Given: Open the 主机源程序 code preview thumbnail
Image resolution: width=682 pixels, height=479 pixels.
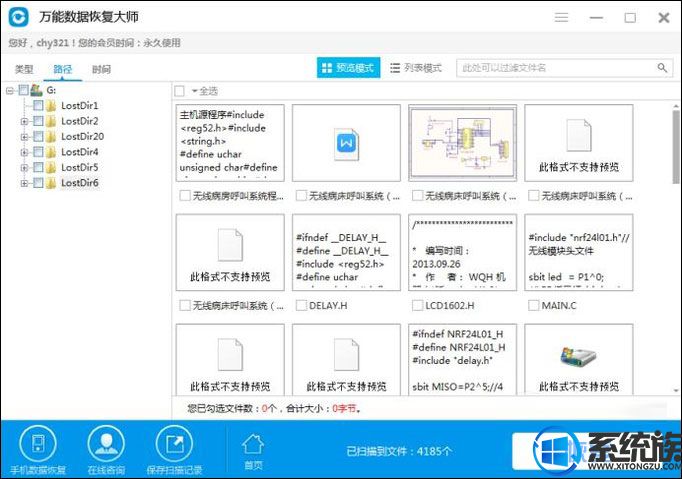Looking at the screenshot, I should [230, 143].
